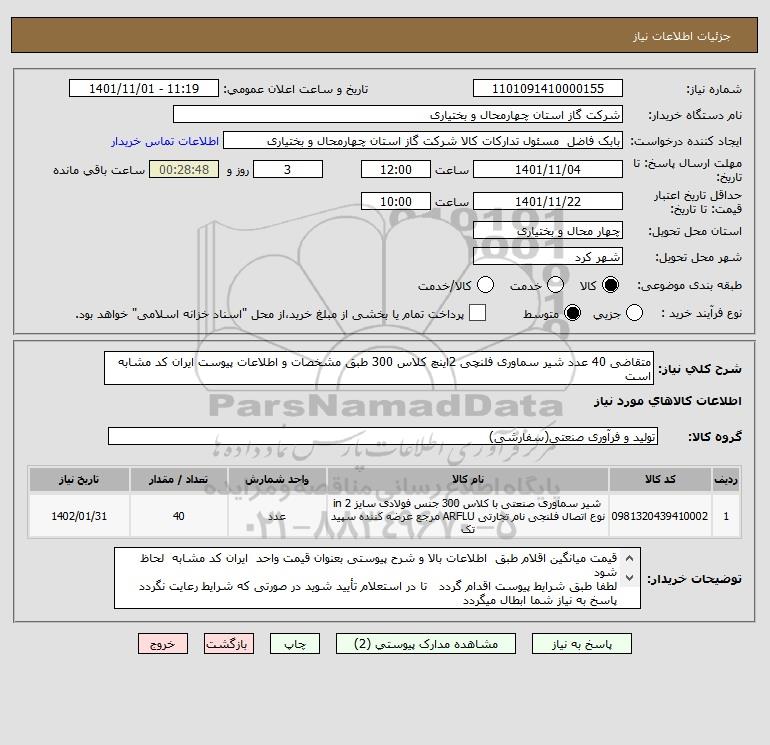Click remaining time countdown 00:28:48
The height and width of the screenshot is (745, 770).
coord(184,169)
